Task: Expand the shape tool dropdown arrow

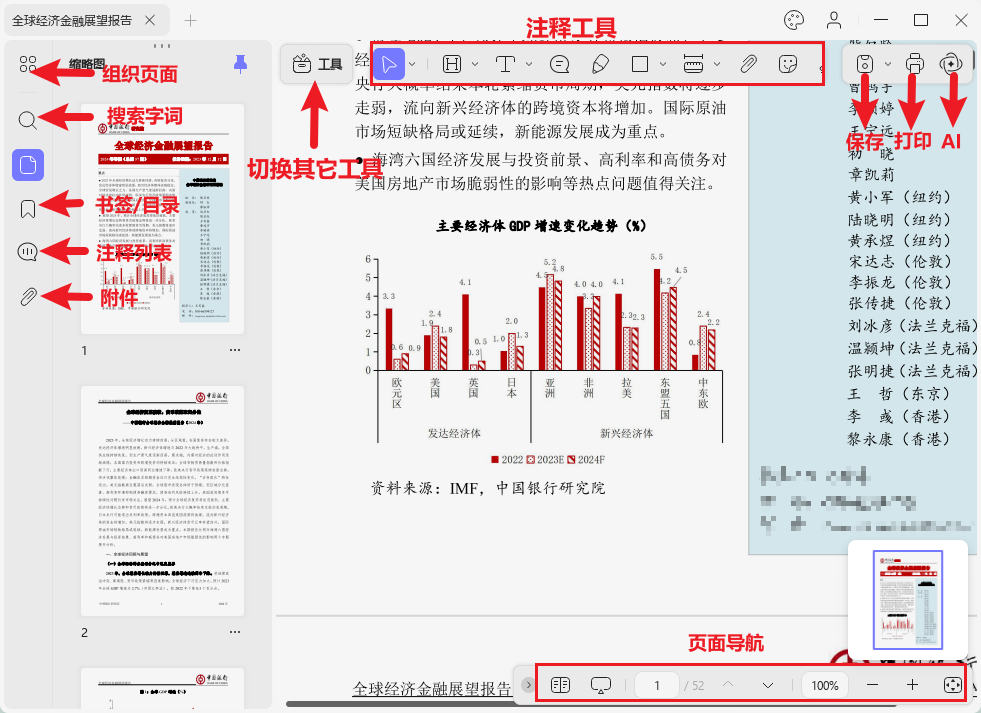Action: point(663,64)
